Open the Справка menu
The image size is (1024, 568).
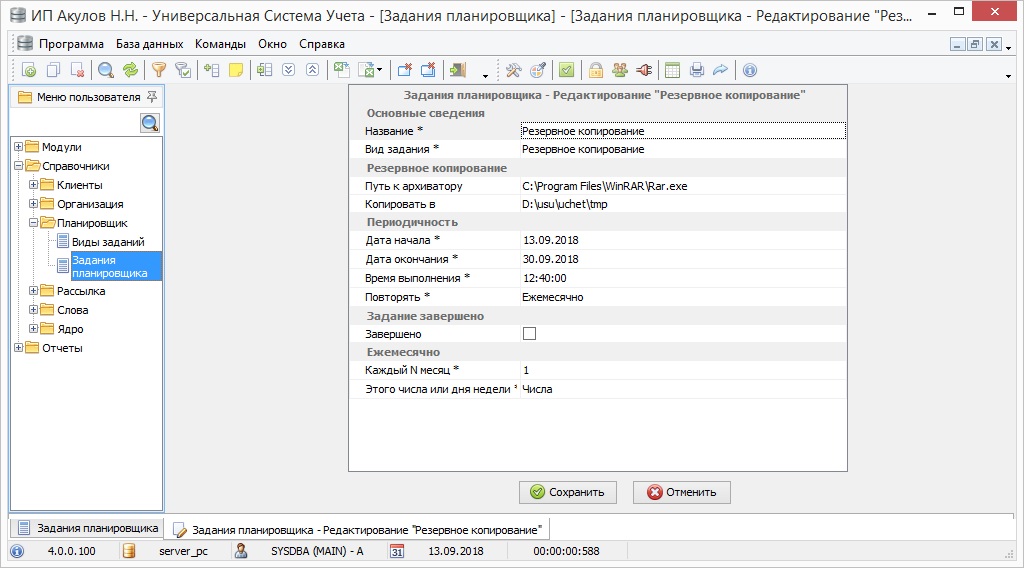pyautogui.click(x=322, y=44)
